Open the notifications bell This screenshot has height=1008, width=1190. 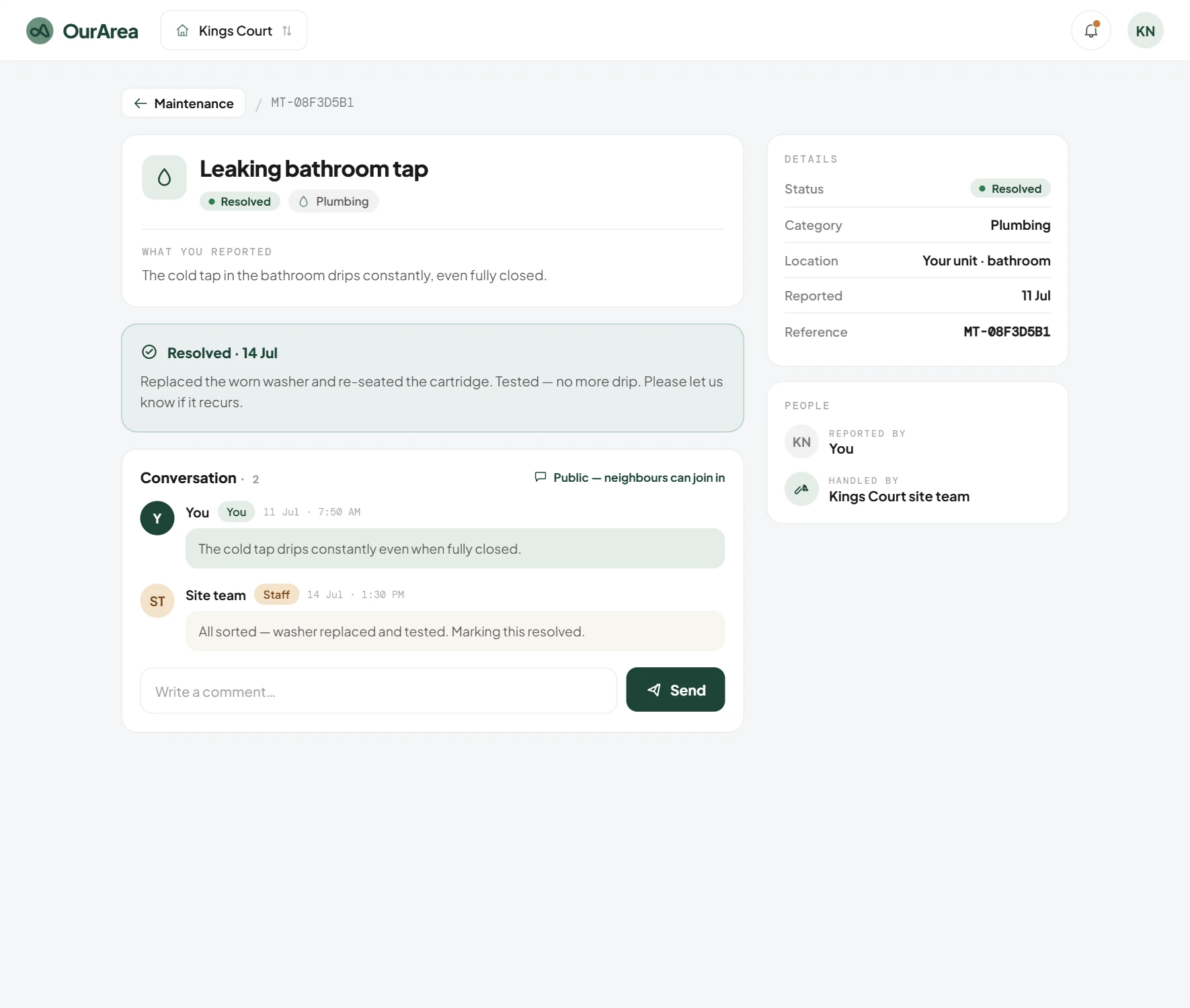[x=1090, y=31]
